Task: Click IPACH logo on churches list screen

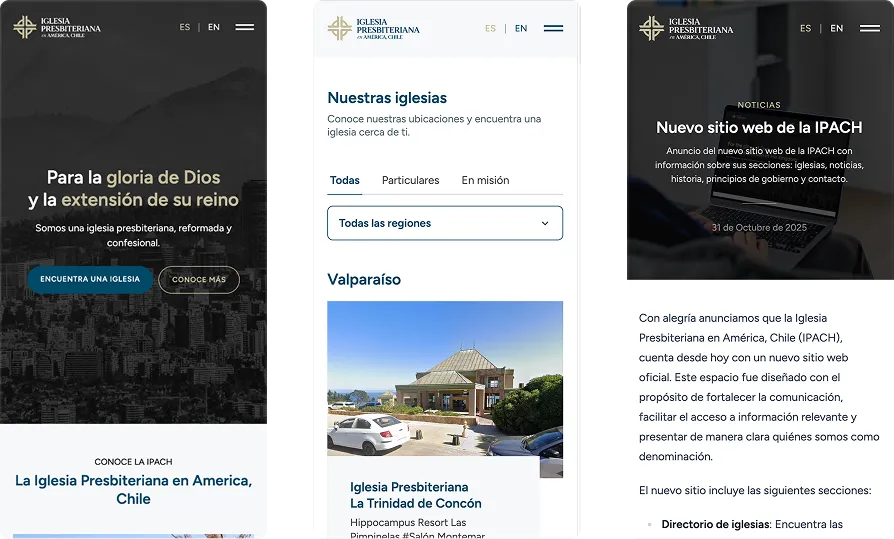Action: click(374, 29)
